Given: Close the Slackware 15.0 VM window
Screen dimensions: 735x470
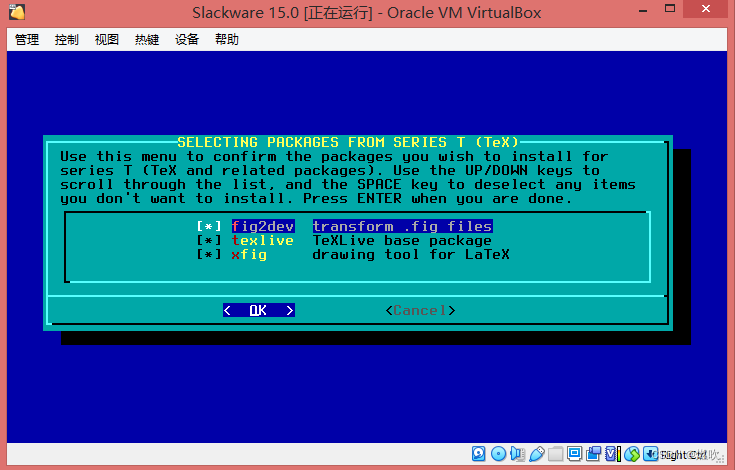Looking at the screenshot, I should point(706,8).
